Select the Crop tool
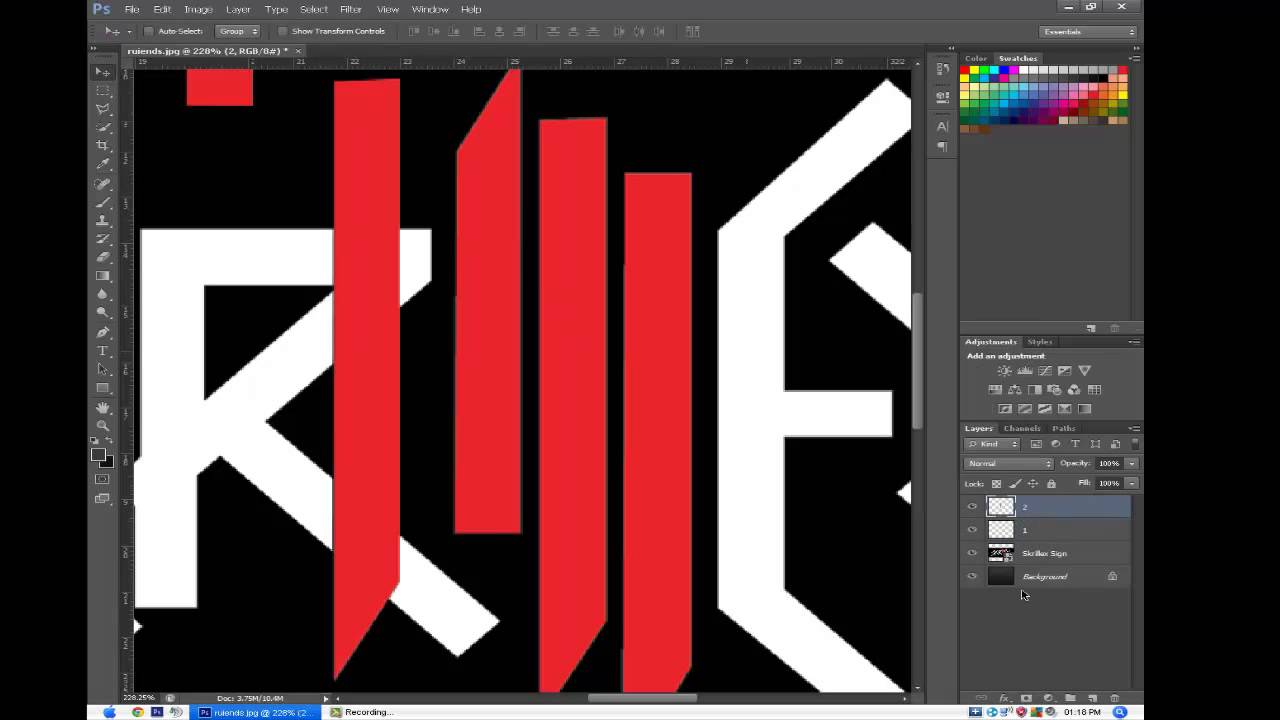Viewport: 1280px width, 720px height. pyautogui.click(x=103, y=146)
